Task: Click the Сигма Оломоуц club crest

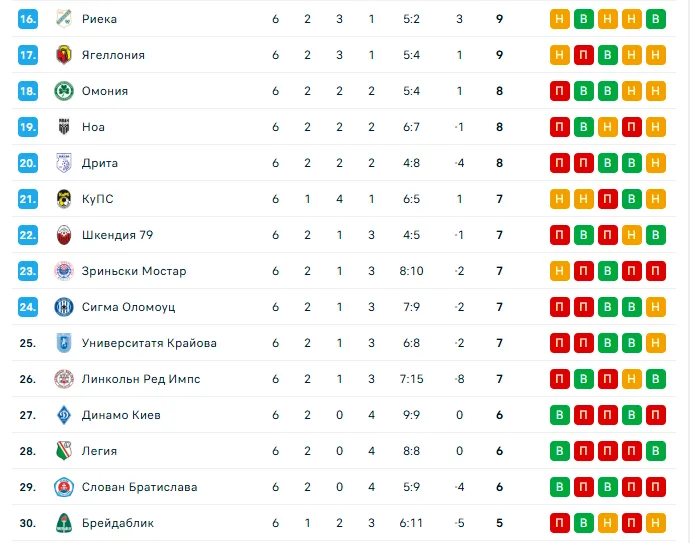Action: (x=63, y=307)
